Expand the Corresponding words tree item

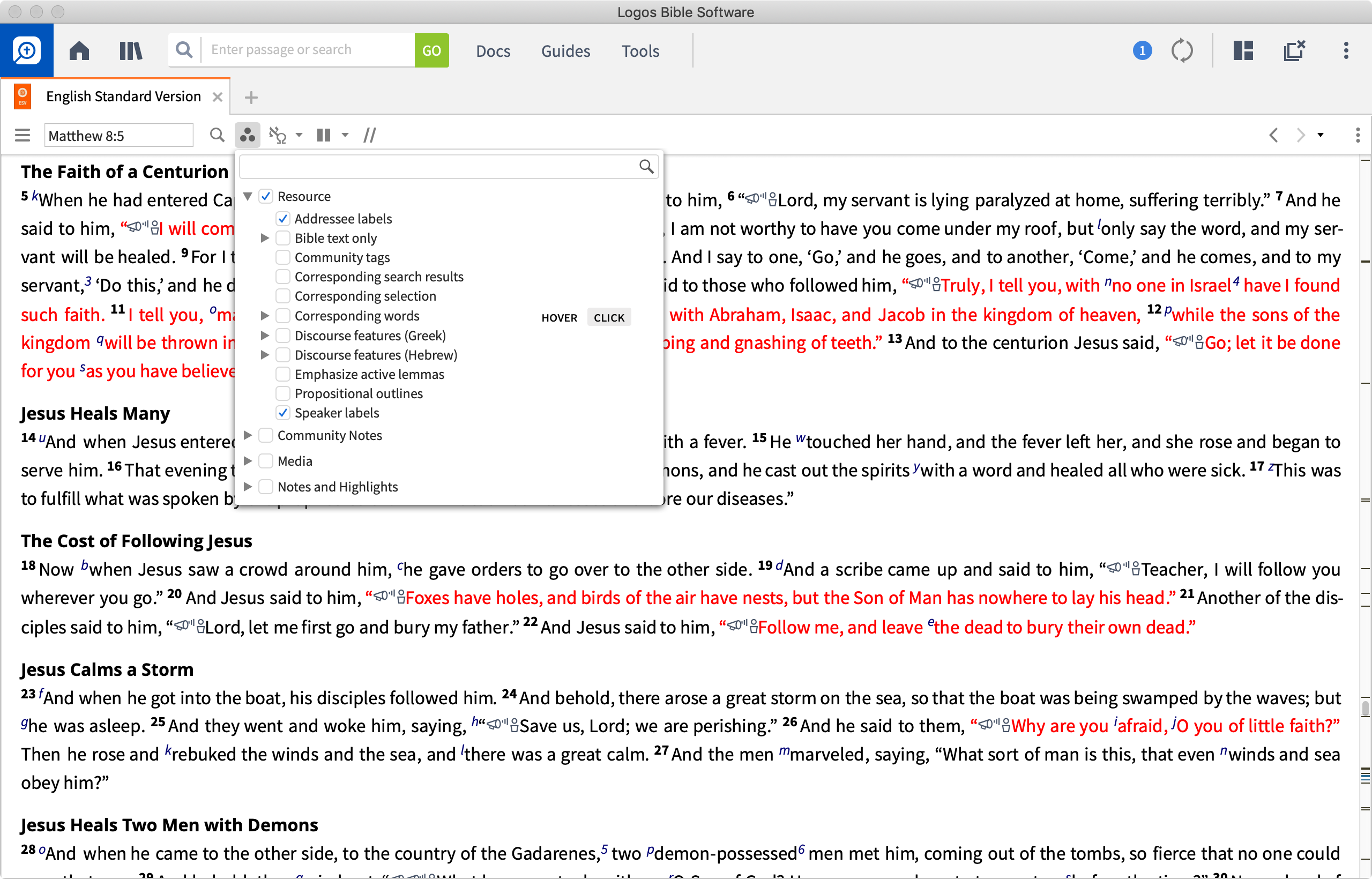[265, 315]
